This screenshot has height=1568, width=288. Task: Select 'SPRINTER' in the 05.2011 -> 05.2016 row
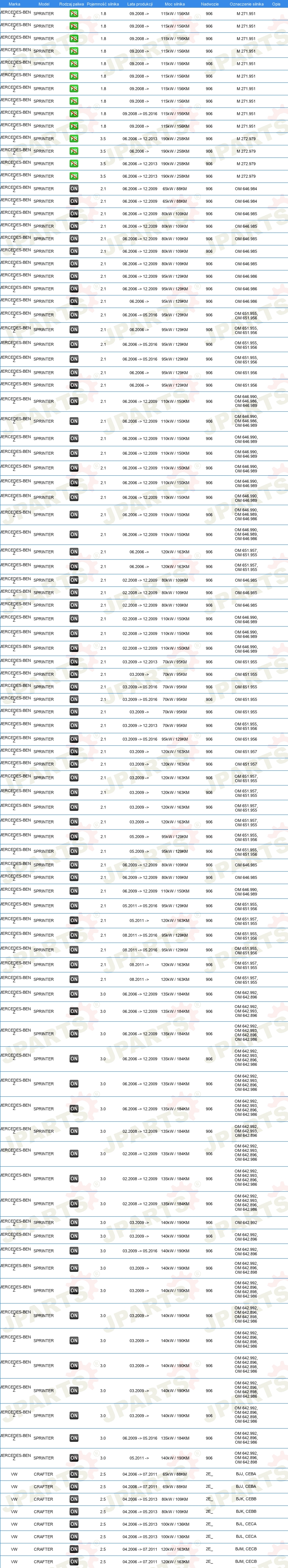(x=43, y=906)
